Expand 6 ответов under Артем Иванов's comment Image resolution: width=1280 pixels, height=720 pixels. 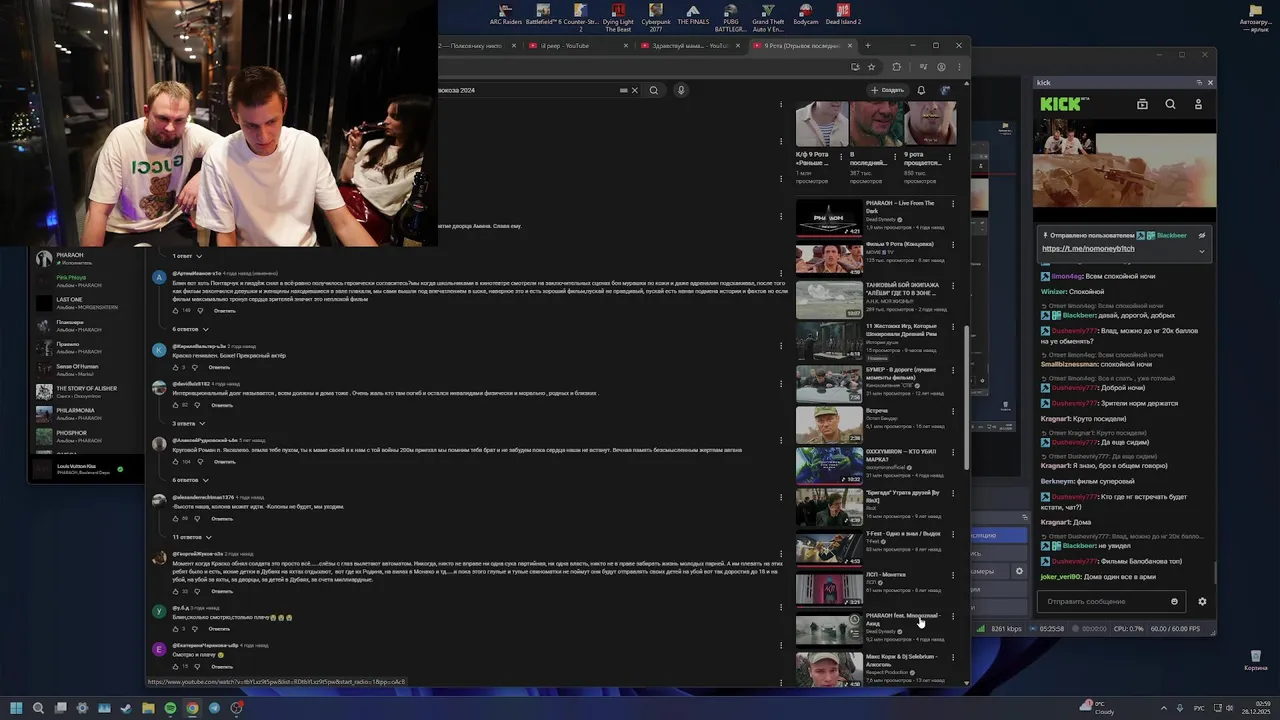click(190, 329)
